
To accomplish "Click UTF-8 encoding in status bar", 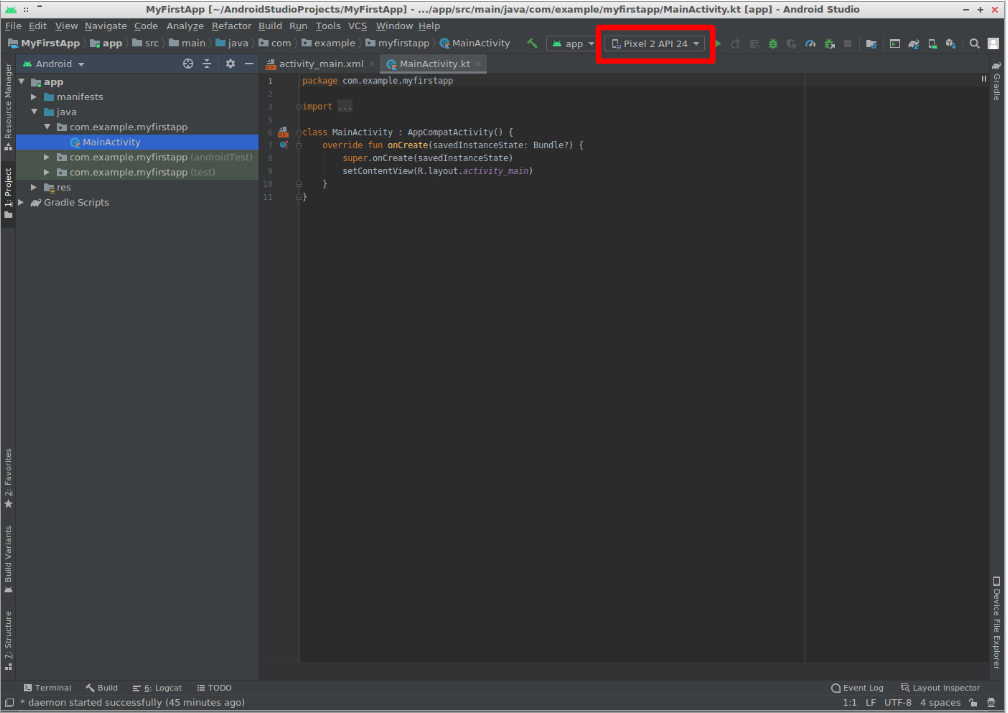I will [897, 703].
